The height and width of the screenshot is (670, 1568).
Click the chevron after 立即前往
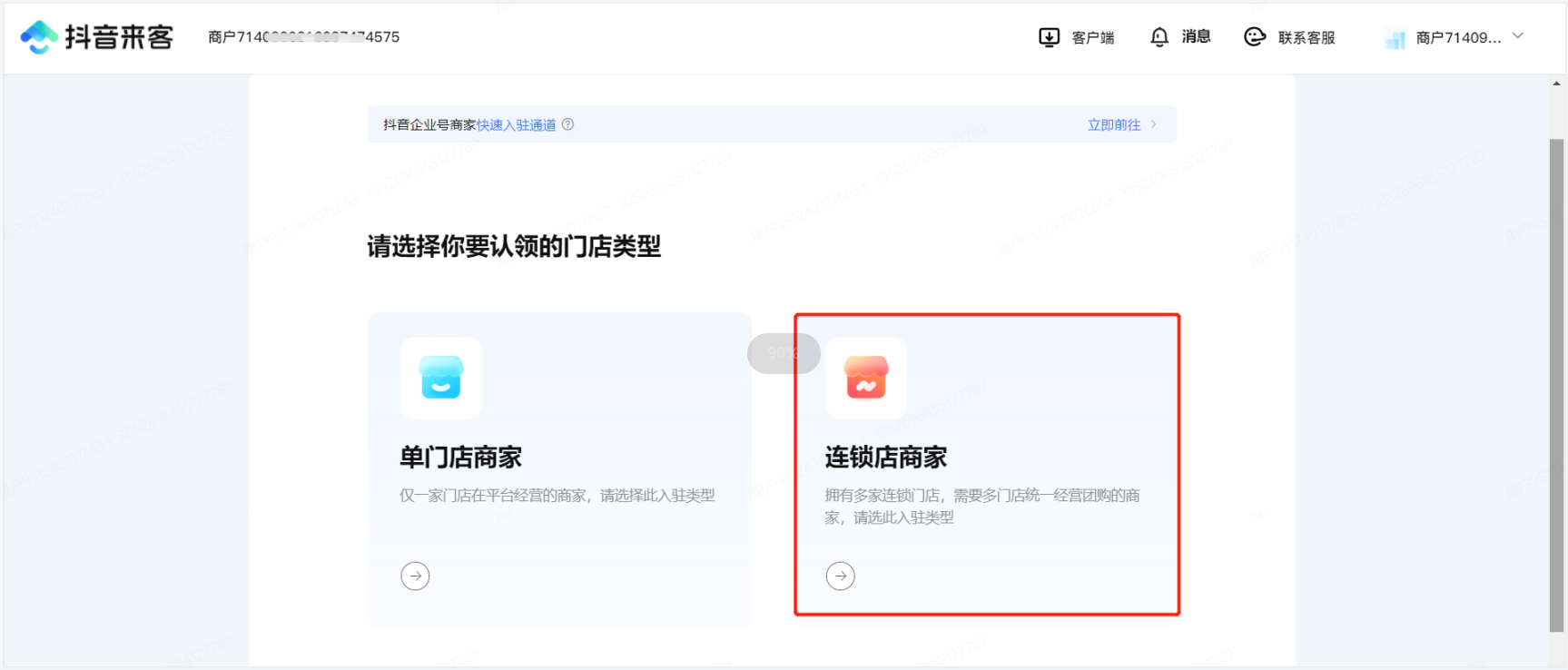1154,124
